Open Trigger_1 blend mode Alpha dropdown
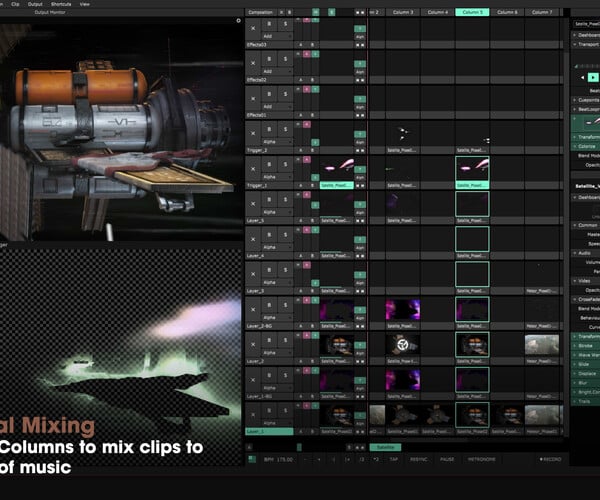 277,177
